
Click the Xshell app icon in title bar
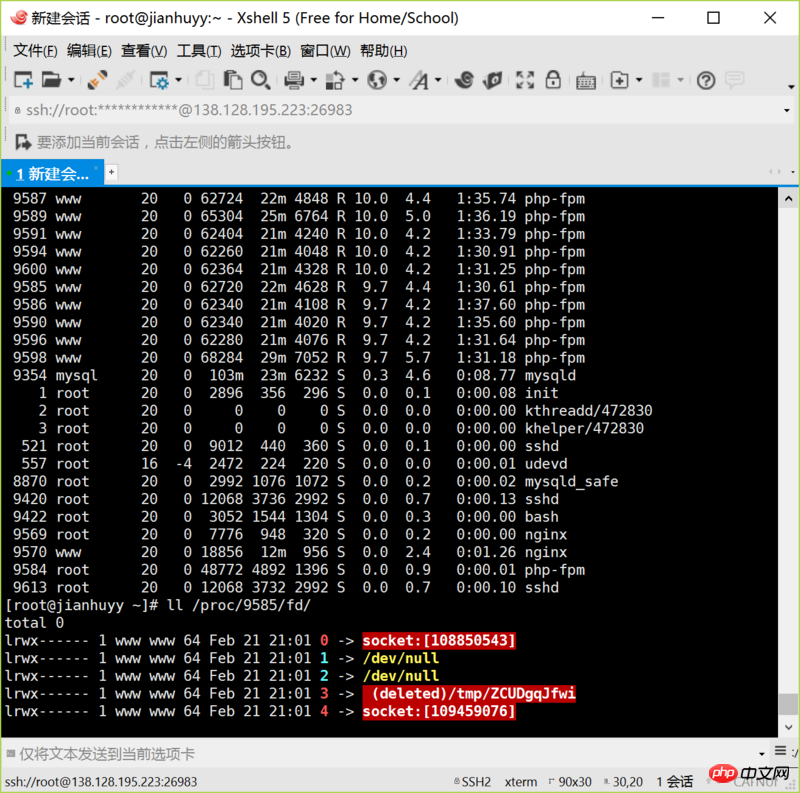pyautogui.click(x=18, y=18)
